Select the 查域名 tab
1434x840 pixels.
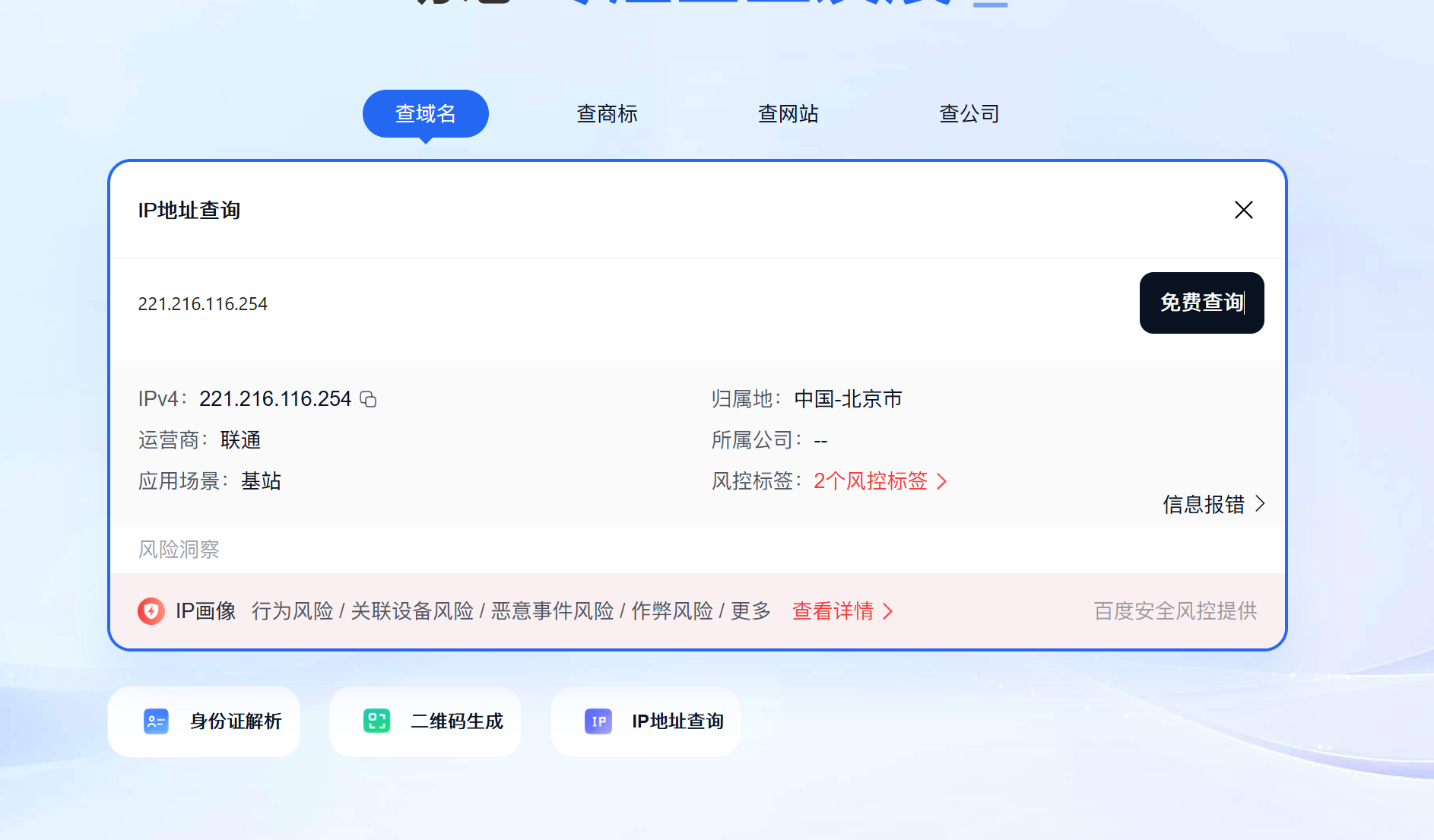click(426, 114)
